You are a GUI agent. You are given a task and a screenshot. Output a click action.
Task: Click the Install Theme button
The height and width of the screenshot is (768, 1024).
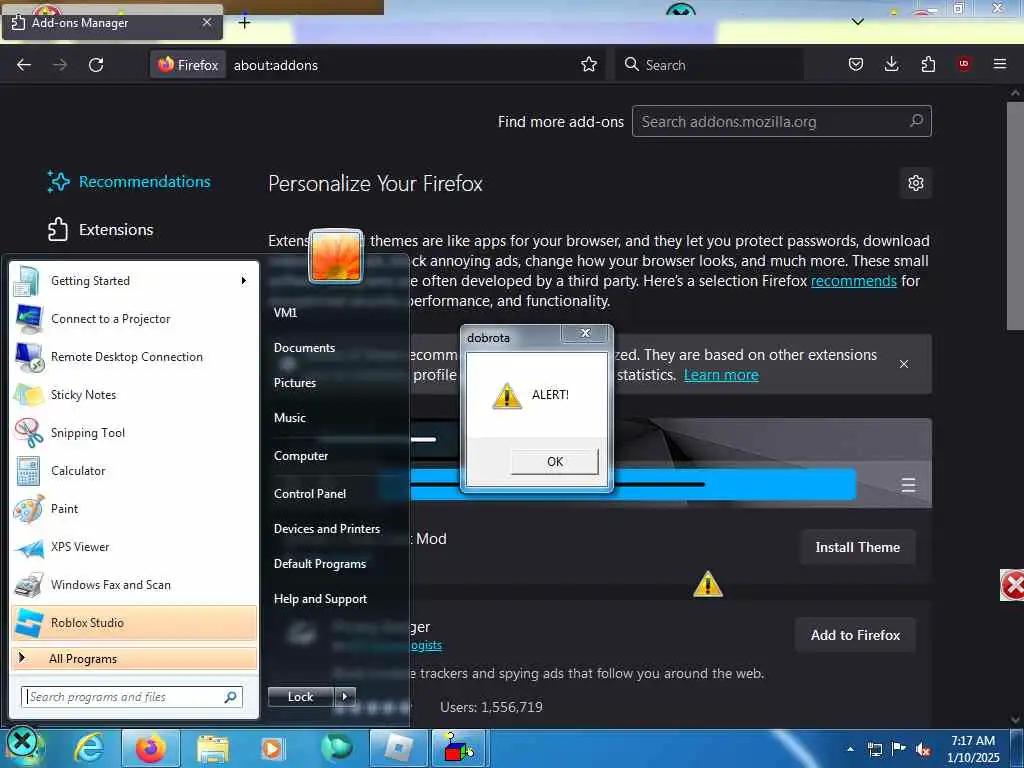[857, 547]
